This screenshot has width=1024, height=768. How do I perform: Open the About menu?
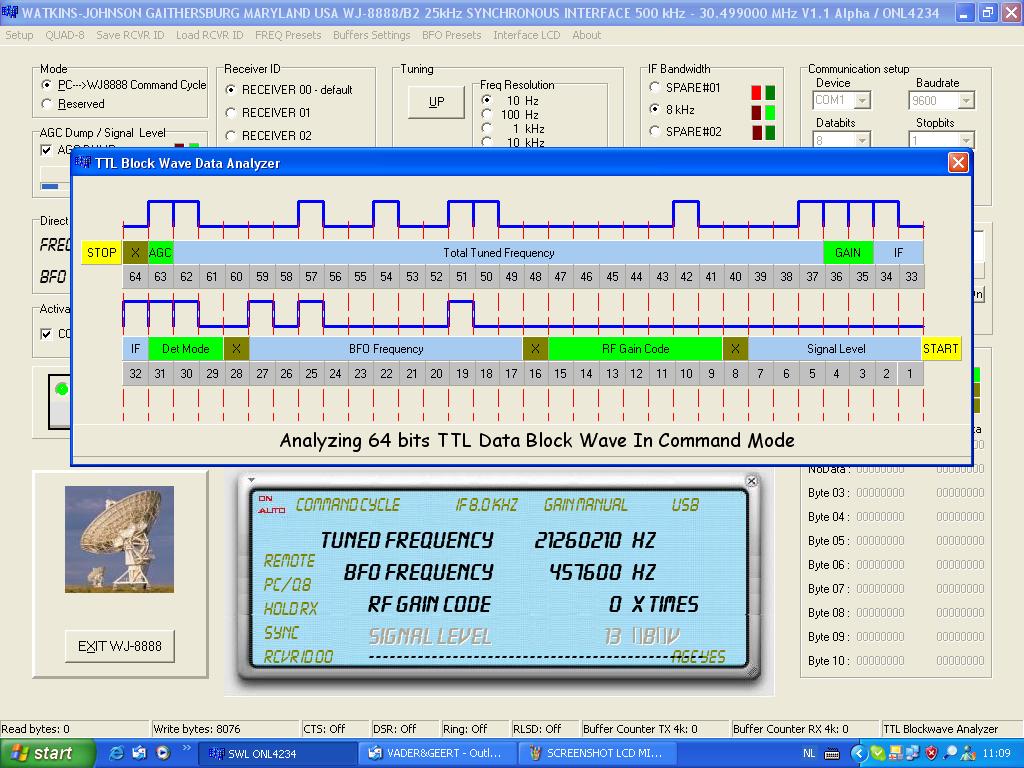[586, 35]
